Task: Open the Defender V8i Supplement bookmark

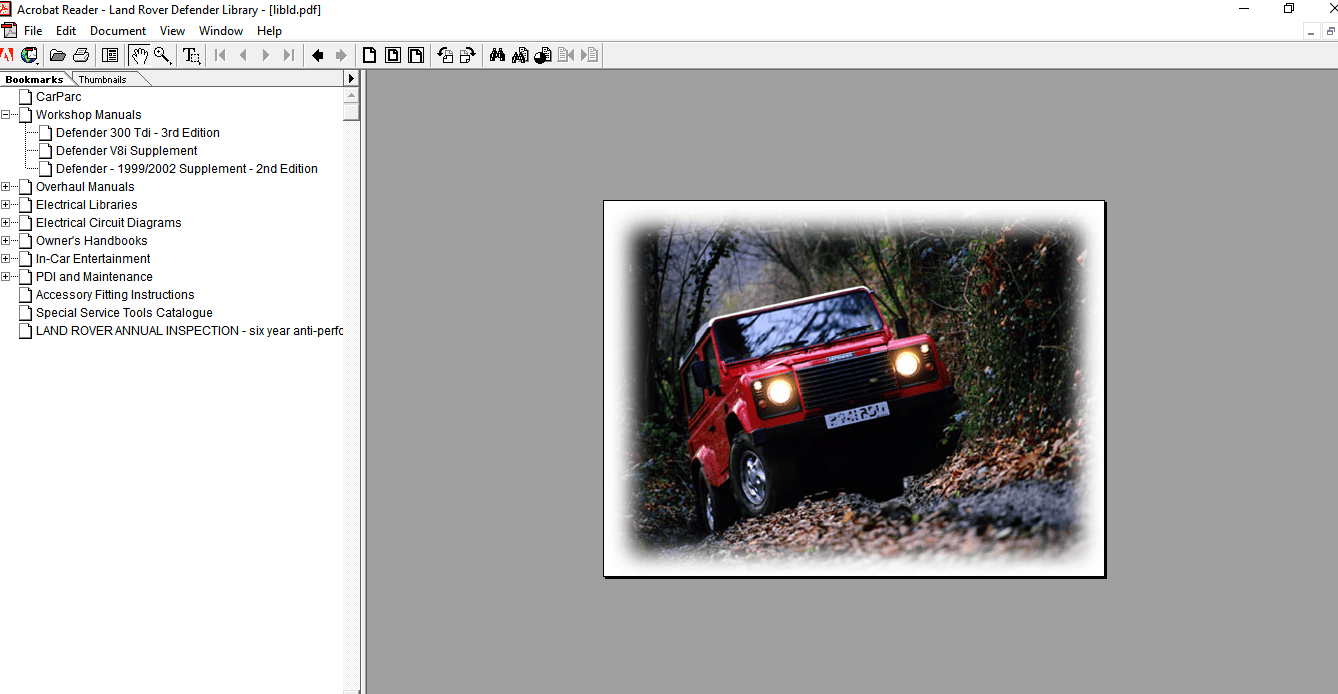Action: 127,151
